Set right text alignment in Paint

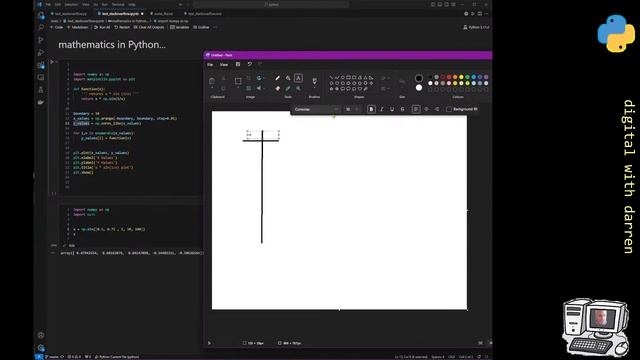437,109
